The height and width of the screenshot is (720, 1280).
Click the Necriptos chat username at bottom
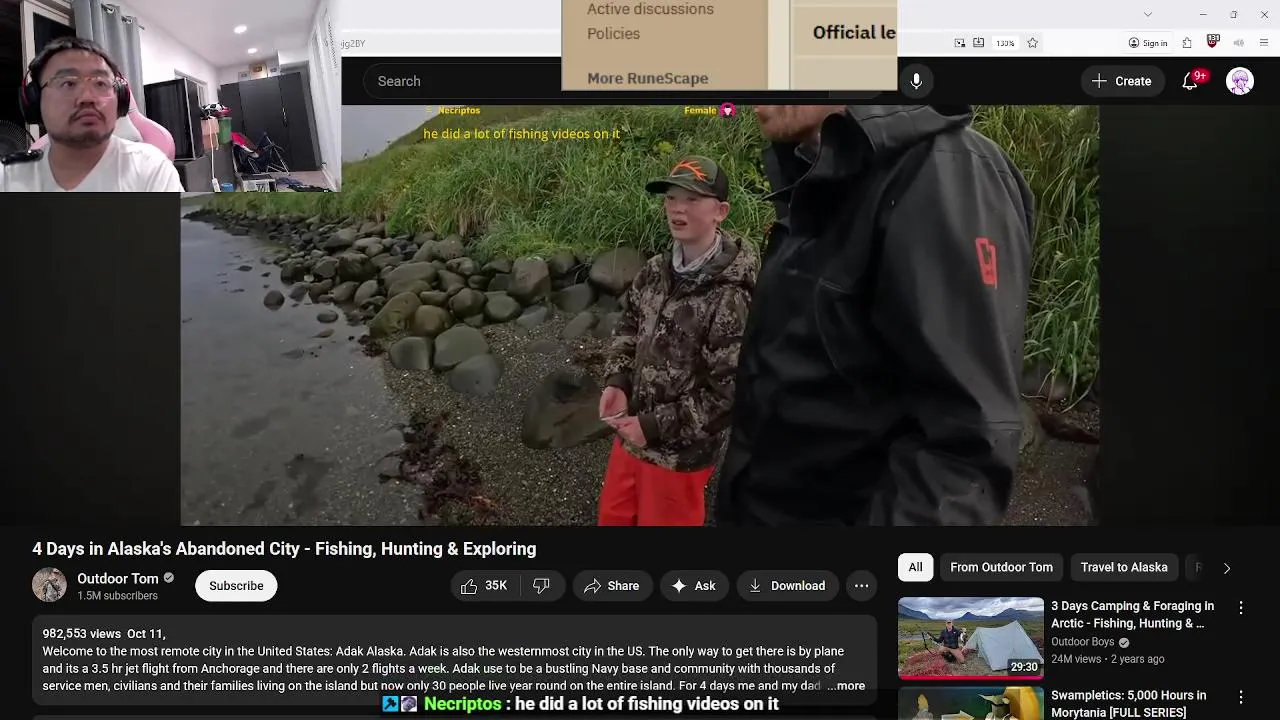pyautogui.click(x=462, y=704)
